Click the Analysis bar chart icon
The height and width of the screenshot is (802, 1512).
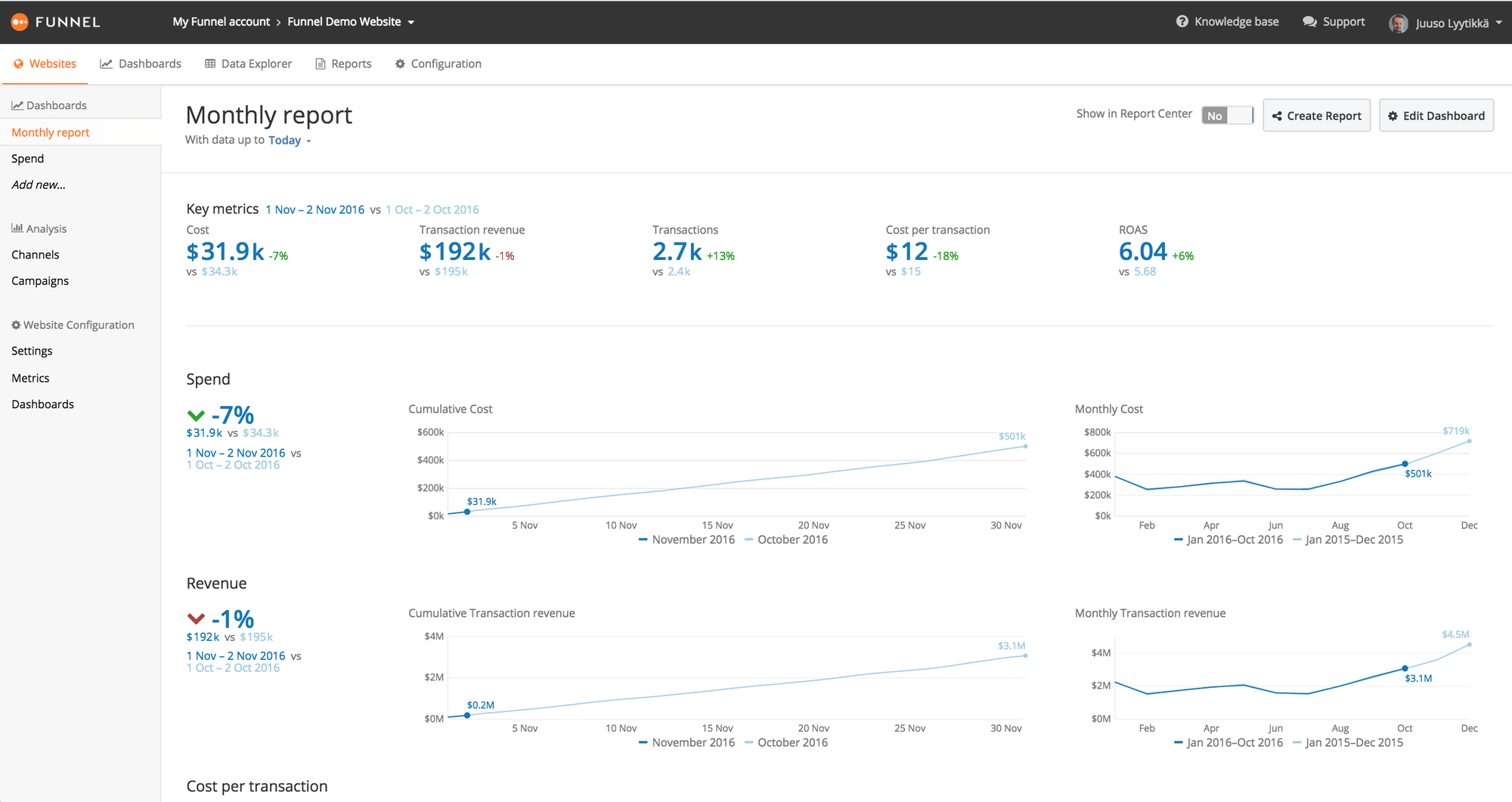pos(17,228)
